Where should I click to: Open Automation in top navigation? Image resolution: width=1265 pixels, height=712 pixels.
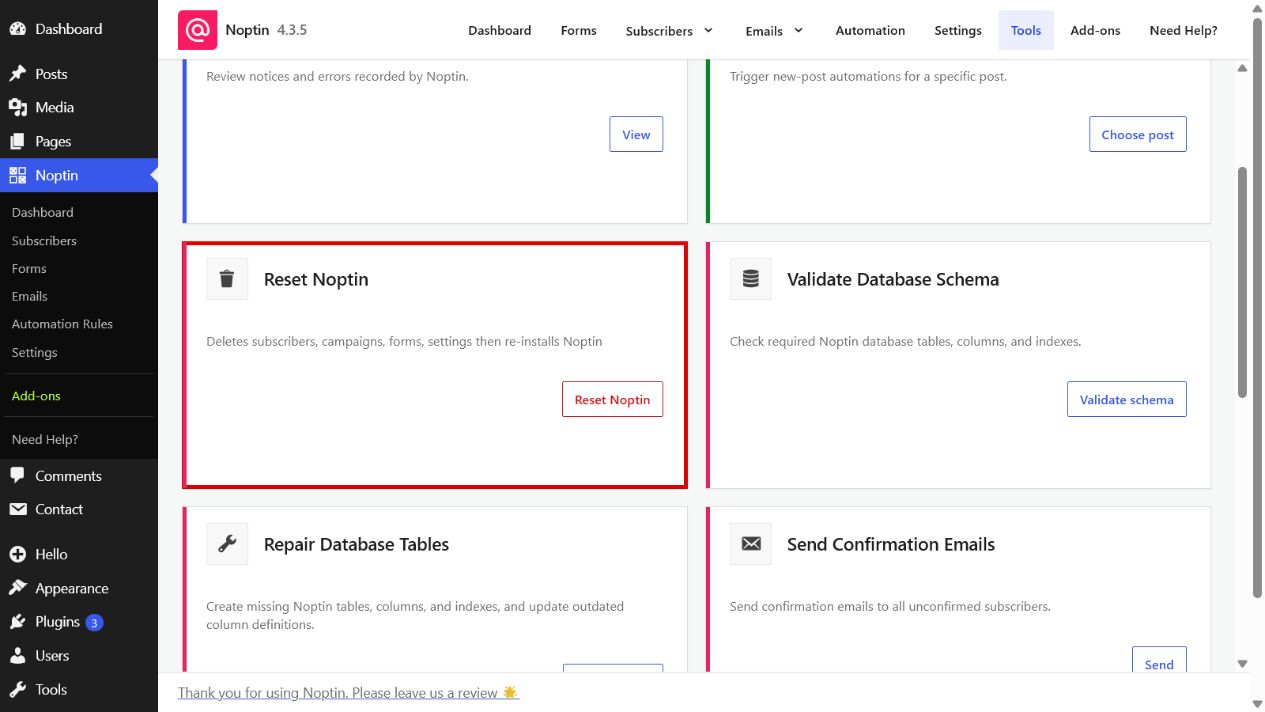(x=870, y=30)
